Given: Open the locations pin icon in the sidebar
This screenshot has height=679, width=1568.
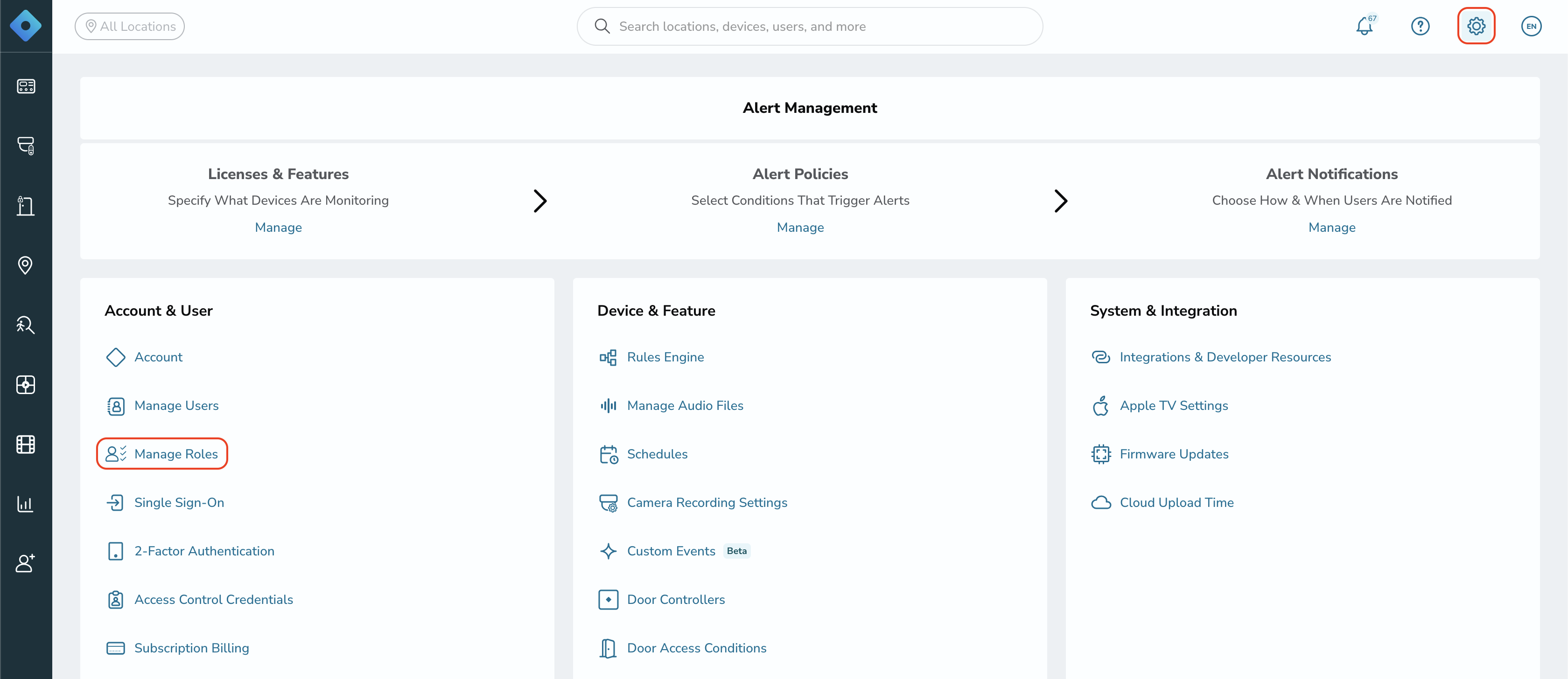Looking at the screenshot, I should tap(26, 265).
